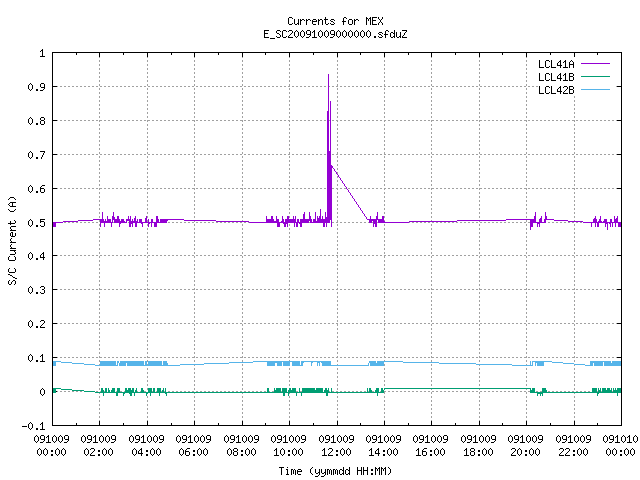Click the y-axis tick value 0.1
The height and width of the screenshot is (480, 640).
(x=36, y=358)
